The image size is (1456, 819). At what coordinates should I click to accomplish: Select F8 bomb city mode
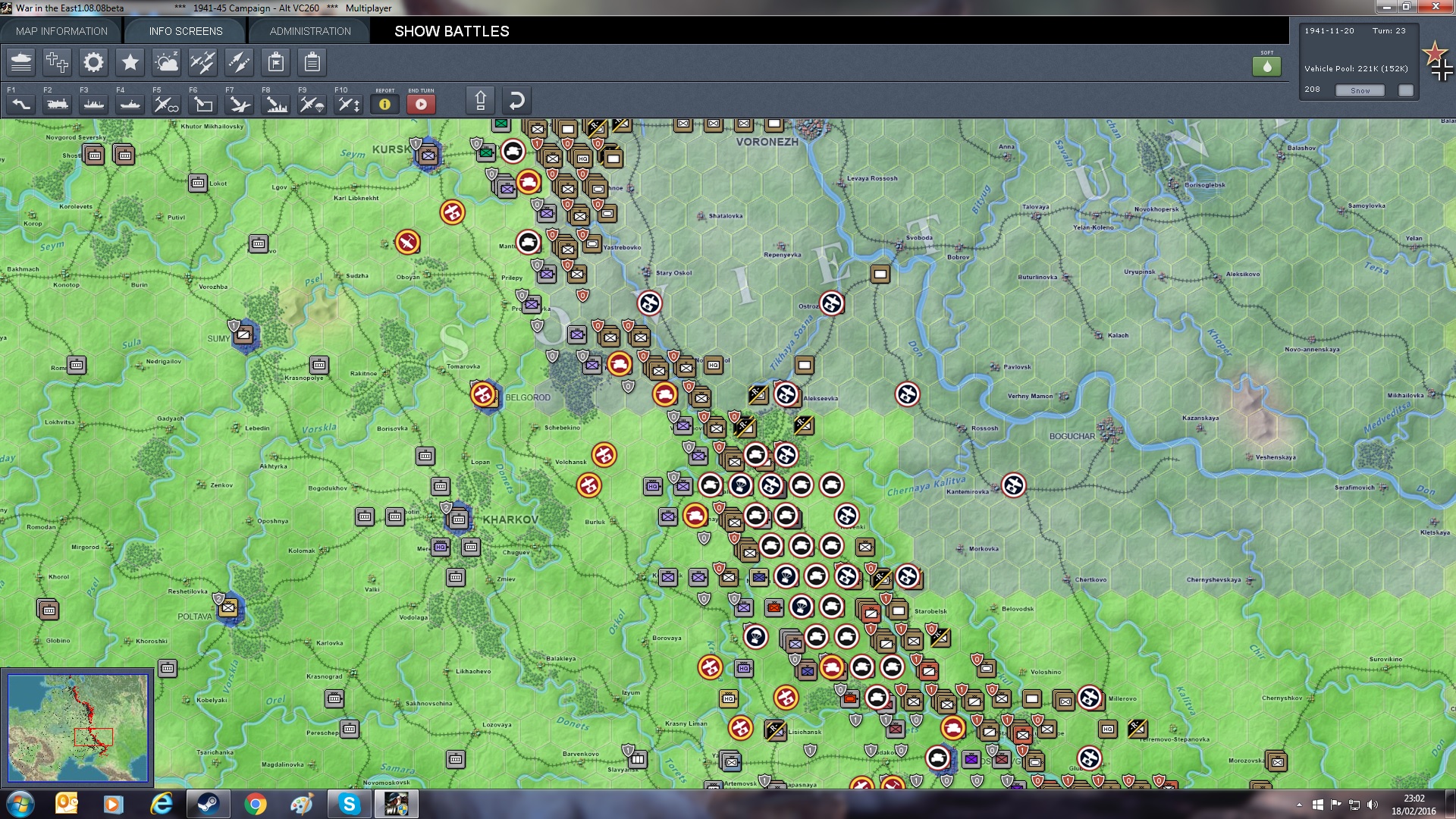coord(275,104)
